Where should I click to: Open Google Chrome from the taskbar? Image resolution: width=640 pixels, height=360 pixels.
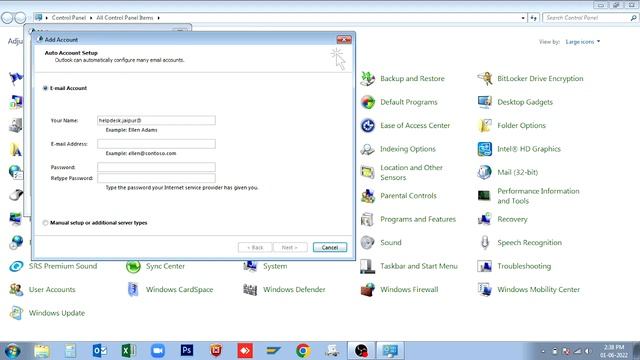click(303, 351)
